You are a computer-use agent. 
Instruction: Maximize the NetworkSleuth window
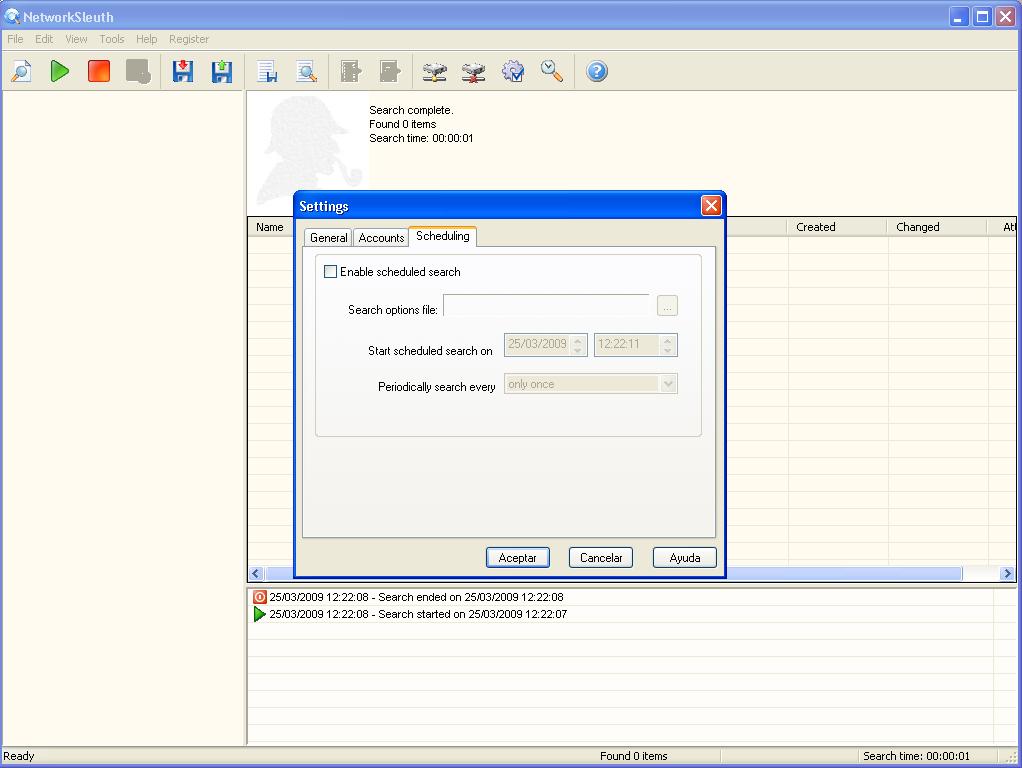click(x=982, y=16)
